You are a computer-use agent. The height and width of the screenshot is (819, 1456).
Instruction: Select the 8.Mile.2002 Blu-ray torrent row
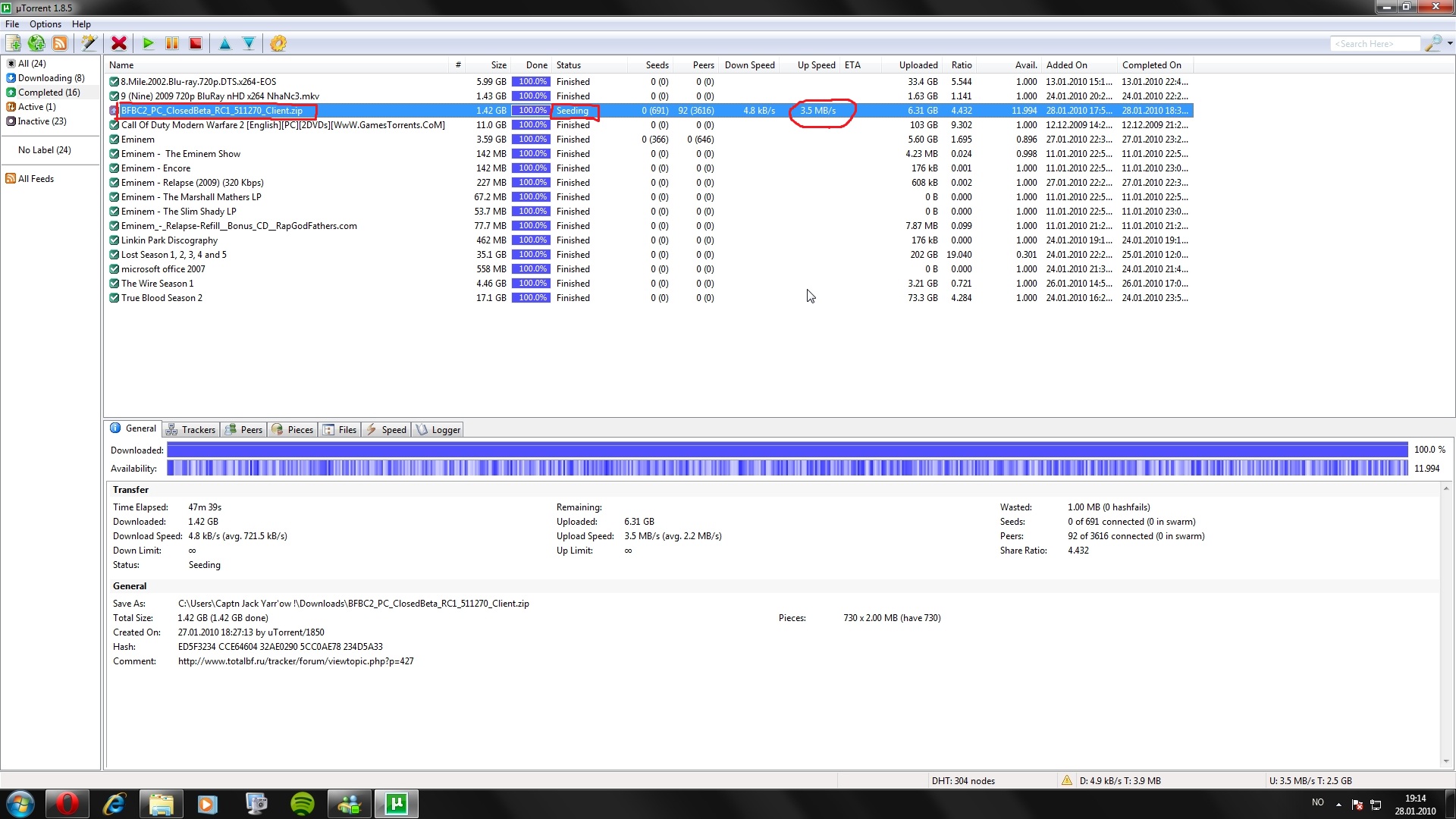coord(649,82)
